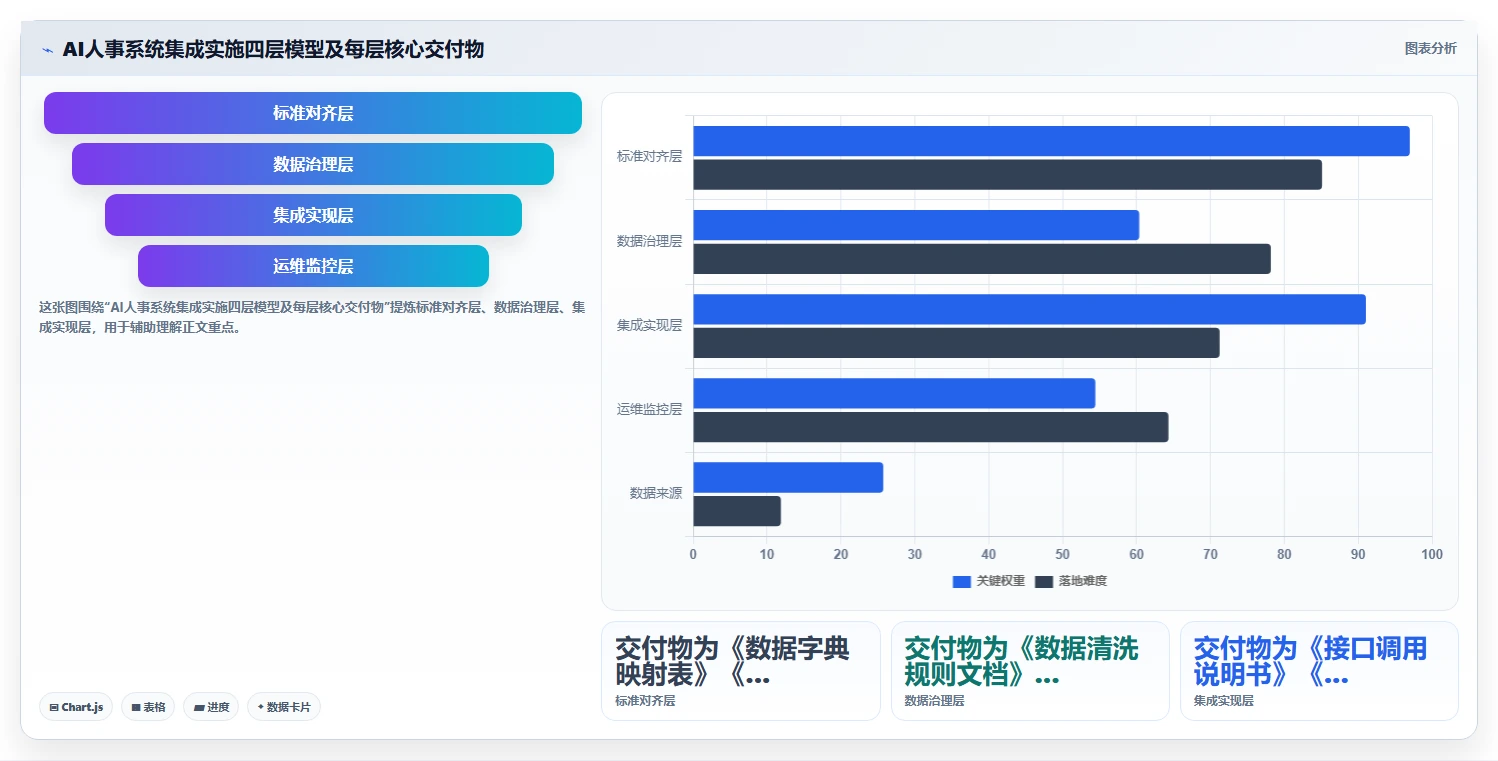Viewport: 1498px width, 761px height.
Task: Click the dark 落地难度 legend color box
Action: (x=1044, y=581)
